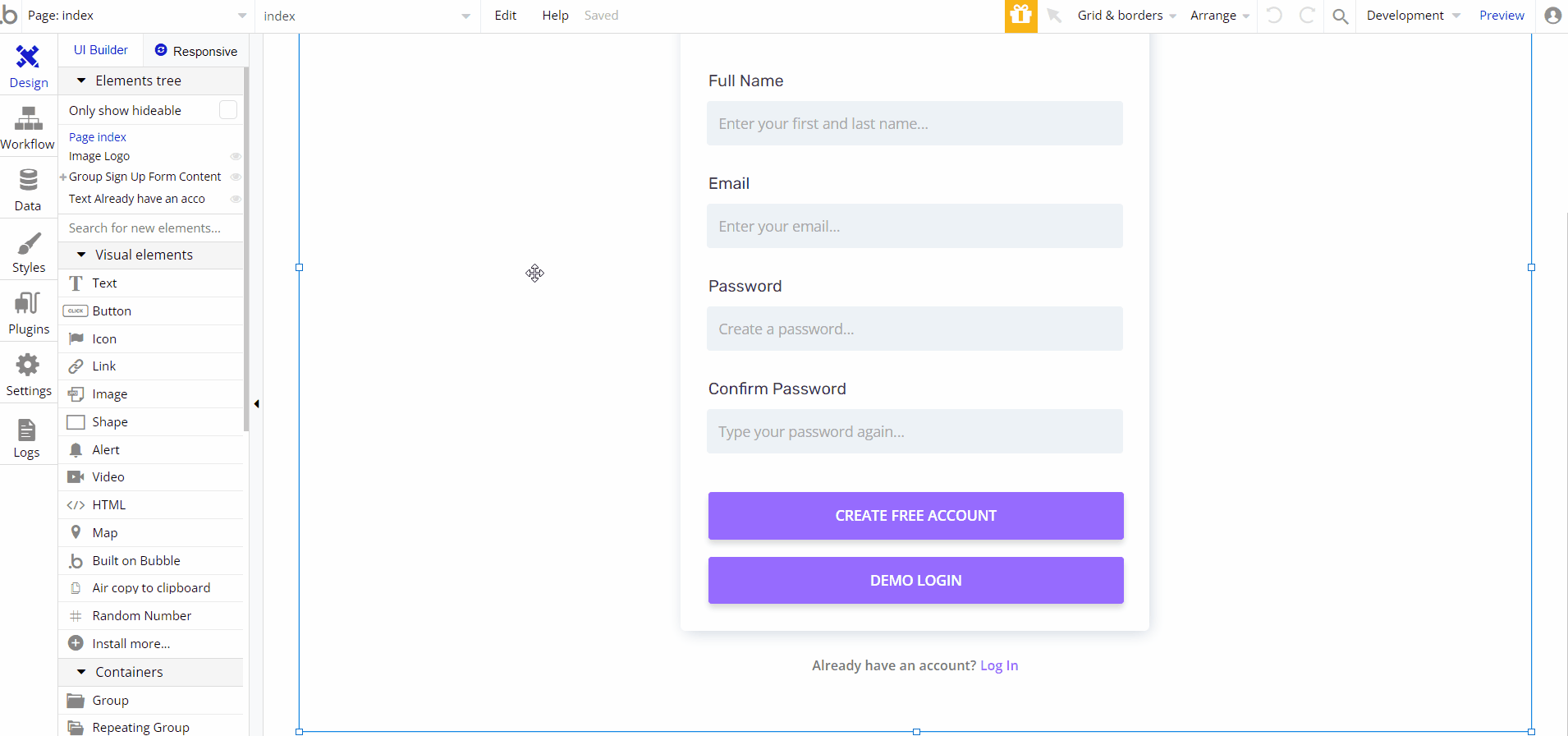Collapse the Visual elements section
Screen dimensions: 1568x736
pyautogui.click(x=81, y=255)
